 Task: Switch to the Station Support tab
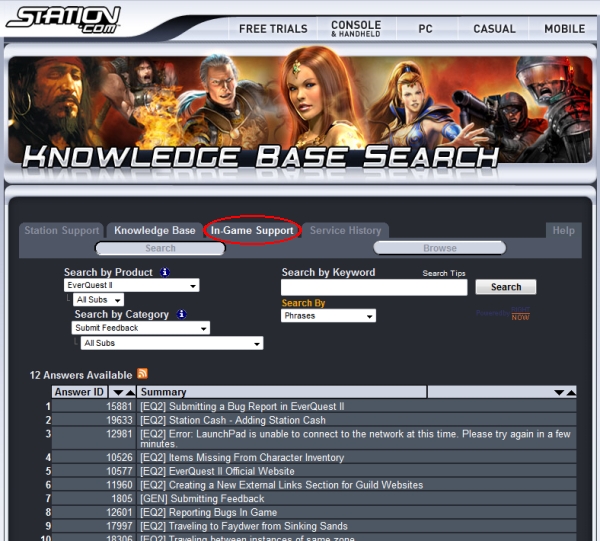tap(62, 231)
